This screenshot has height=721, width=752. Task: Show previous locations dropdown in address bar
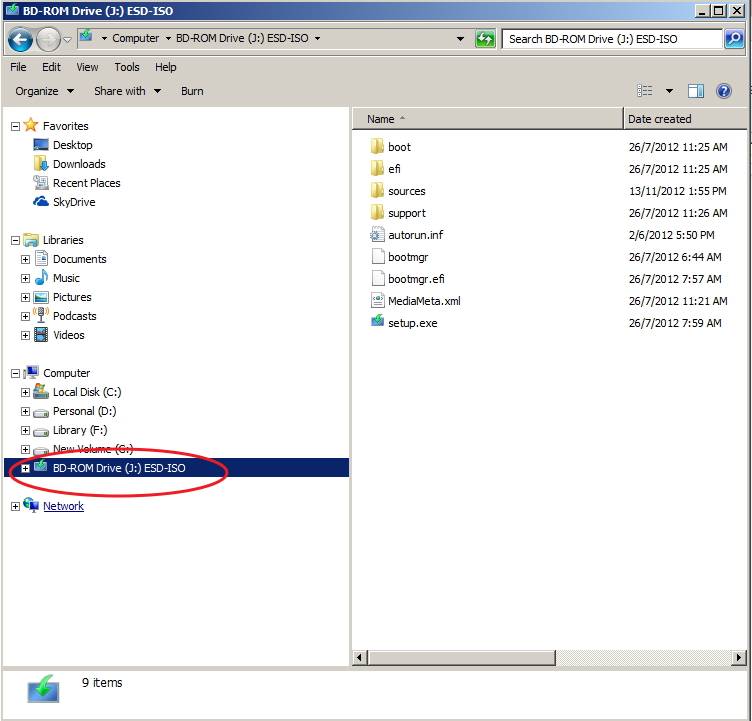(460, 39)
